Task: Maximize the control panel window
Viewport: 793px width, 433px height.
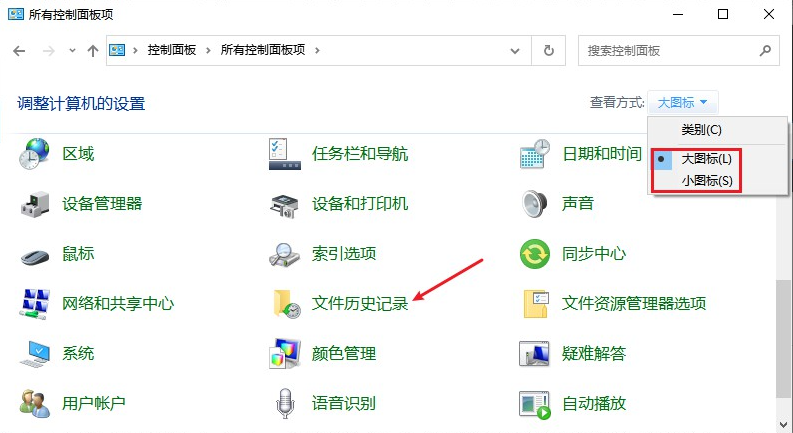Action: pos(723,14)
